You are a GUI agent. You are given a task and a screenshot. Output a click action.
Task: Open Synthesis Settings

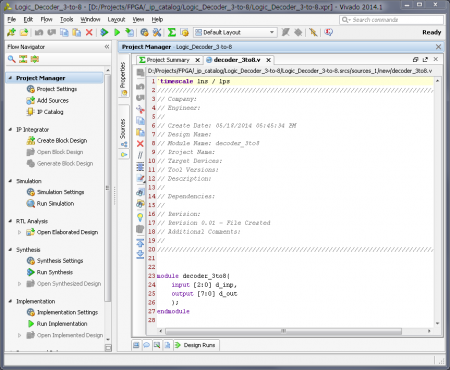(x=60, y=261)
